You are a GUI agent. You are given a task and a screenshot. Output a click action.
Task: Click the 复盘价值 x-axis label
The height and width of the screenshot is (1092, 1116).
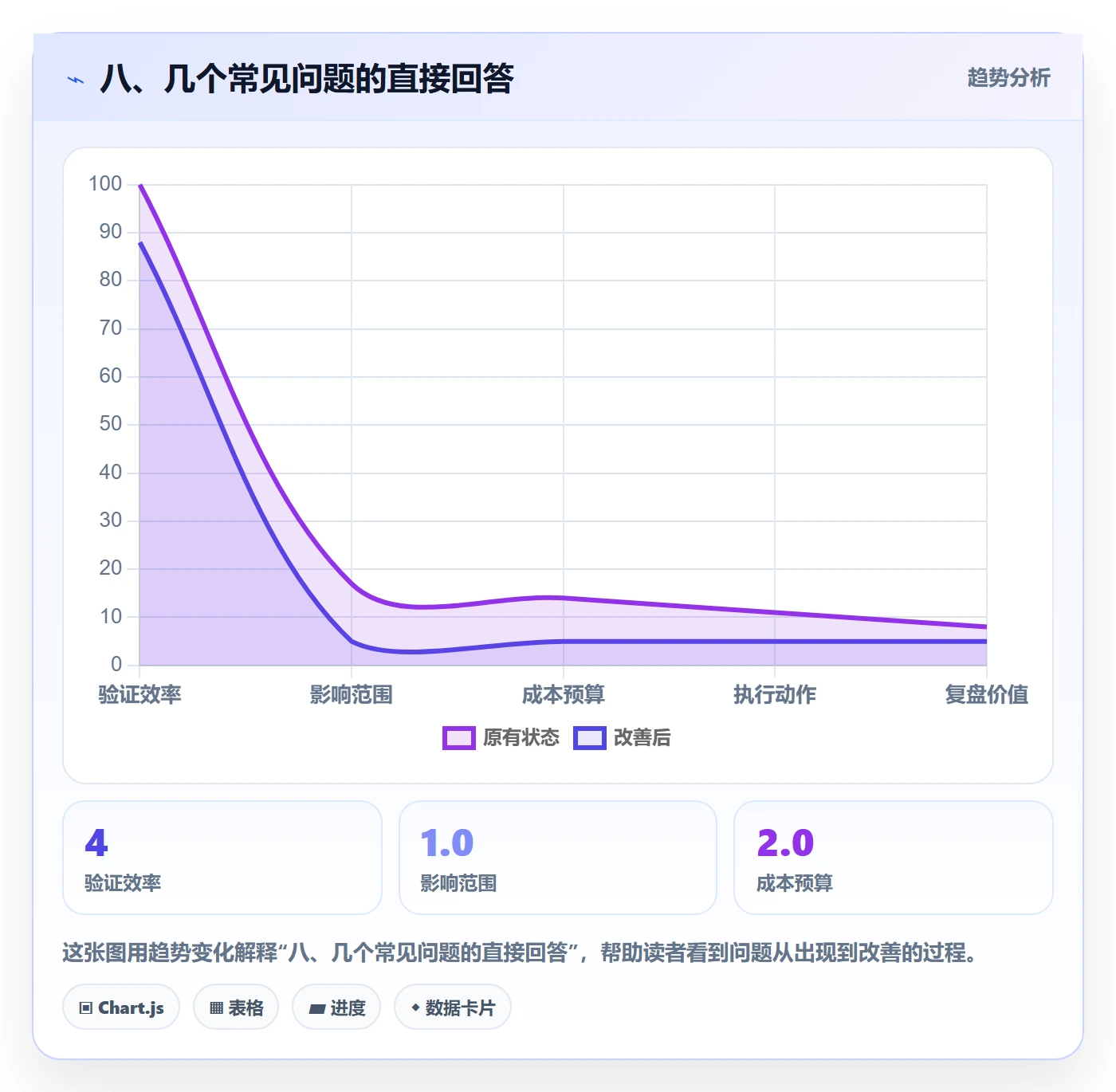tap(987, 694)
